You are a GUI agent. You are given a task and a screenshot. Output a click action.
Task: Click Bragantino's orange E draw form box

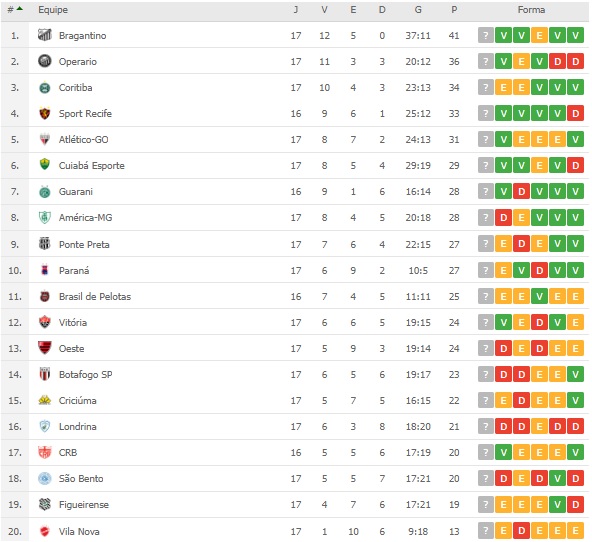point(540,35)
